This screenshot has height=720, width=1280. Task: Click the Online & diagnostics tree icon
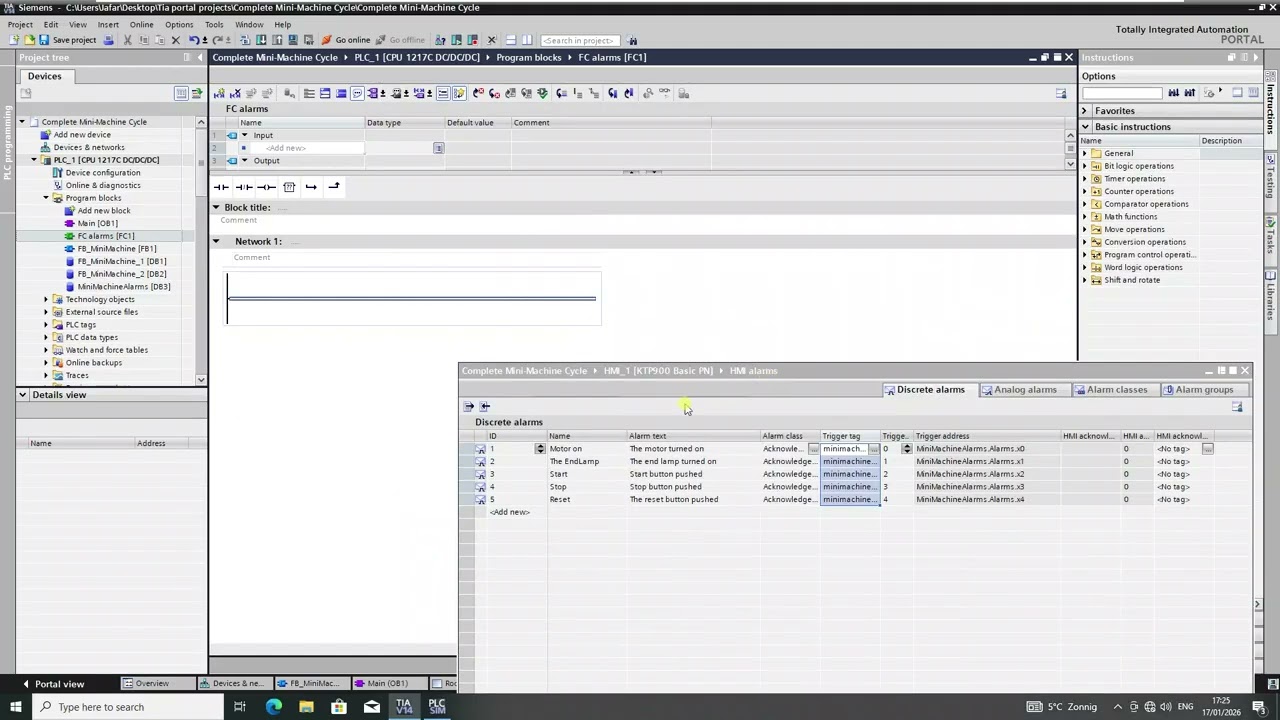[57, 185]
